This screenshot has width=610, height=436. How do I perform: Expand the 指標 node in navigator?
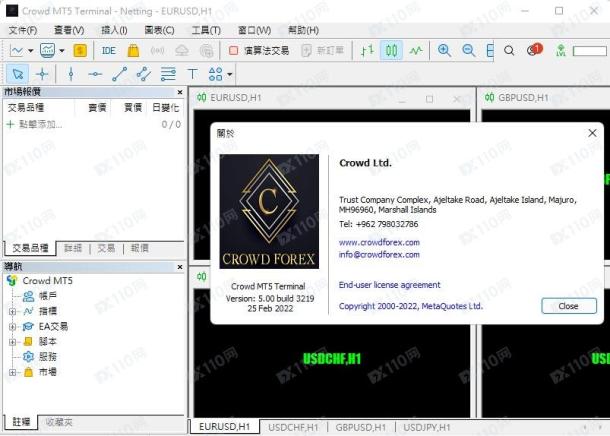pos(12,311)
